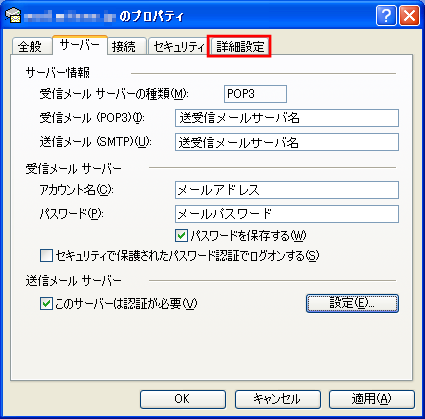This screenshot has width=425, height=419.
Task: Click the outgoing SMTP server field
Action: (x=287, y=142)
